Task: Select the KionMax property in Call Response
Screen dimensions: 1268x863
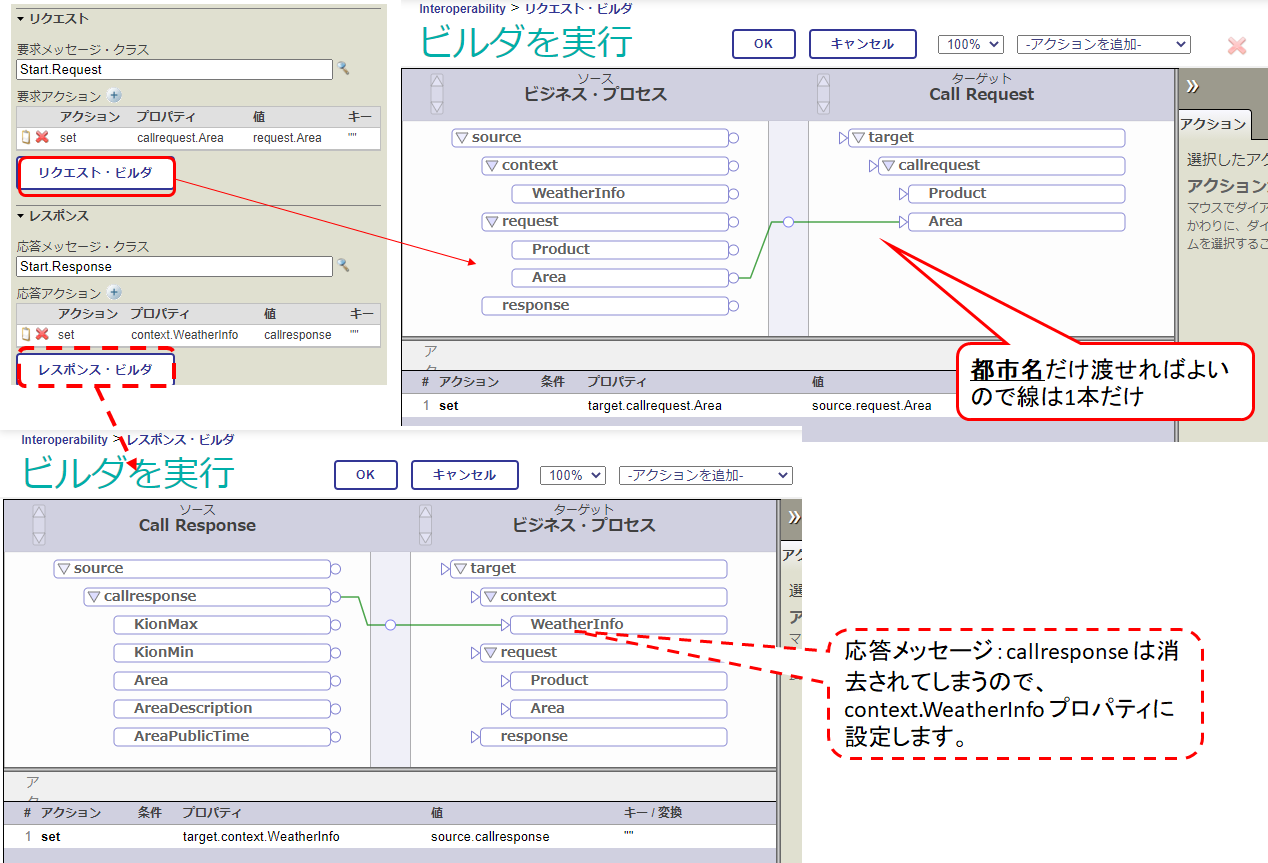Action: tap(222, 625)
